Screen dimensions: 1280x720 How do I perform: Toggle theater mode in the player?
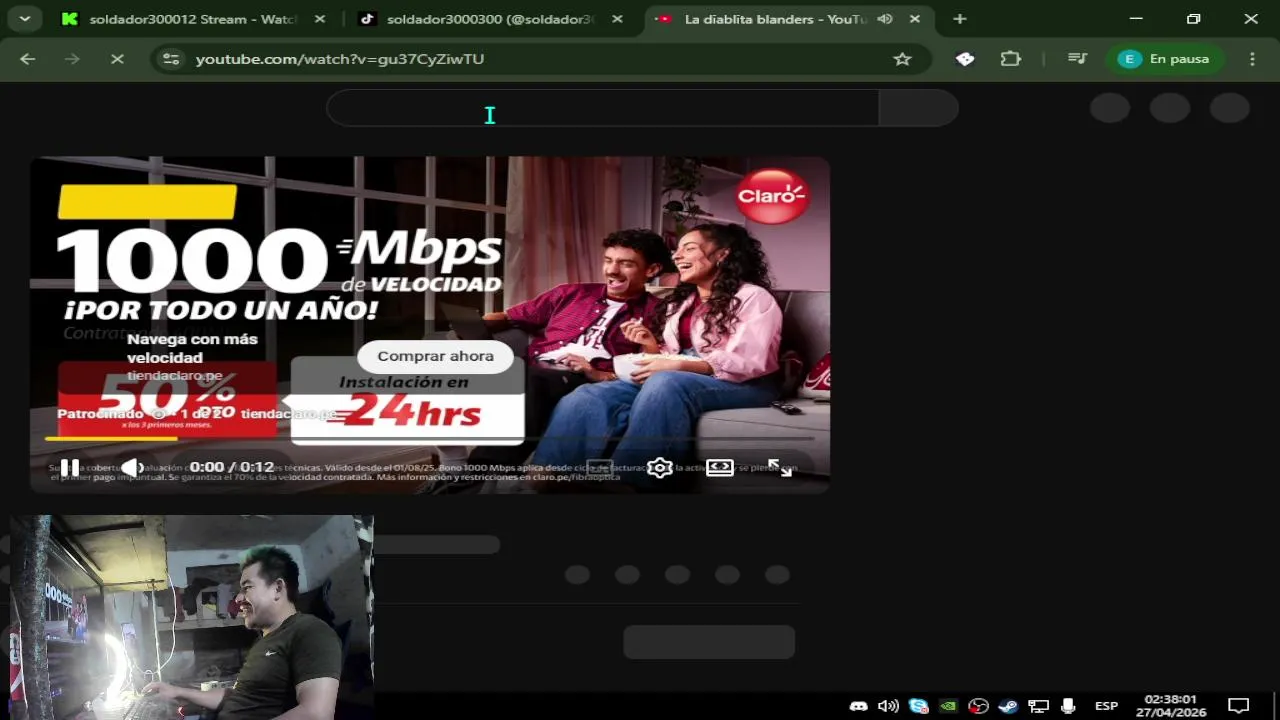(720, 467)
